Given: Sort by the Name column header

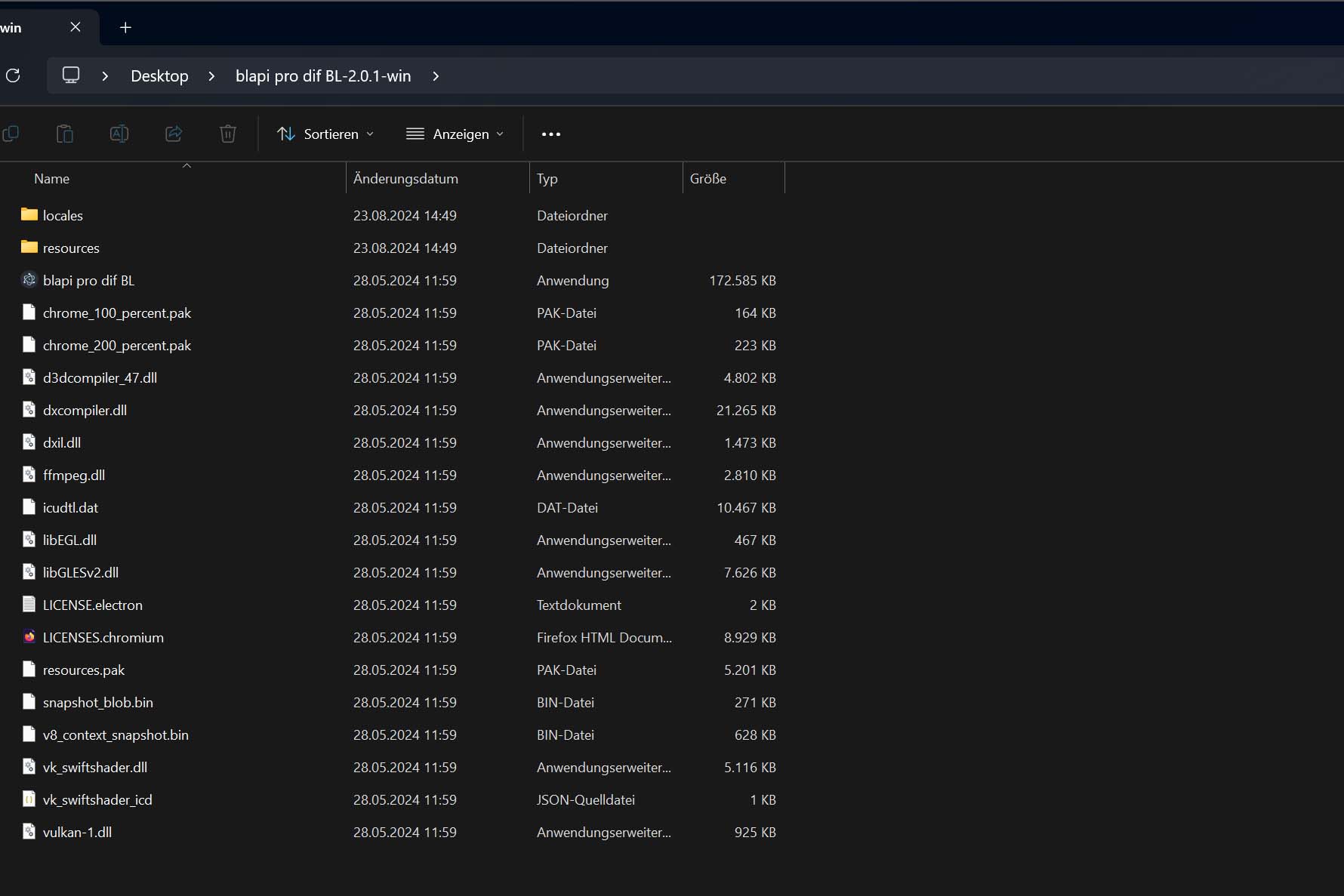Looking at the screenshot, I should click(51, 179).
